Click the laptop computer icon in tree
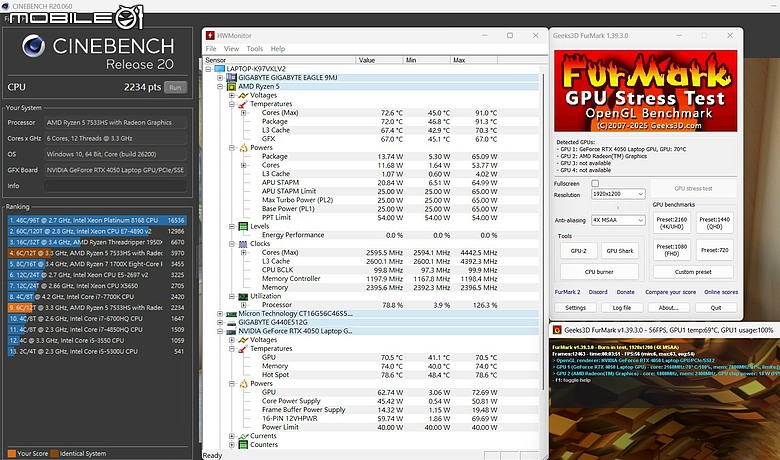The height and width of the screenshot is (460, 780). [x=219, y=69]
